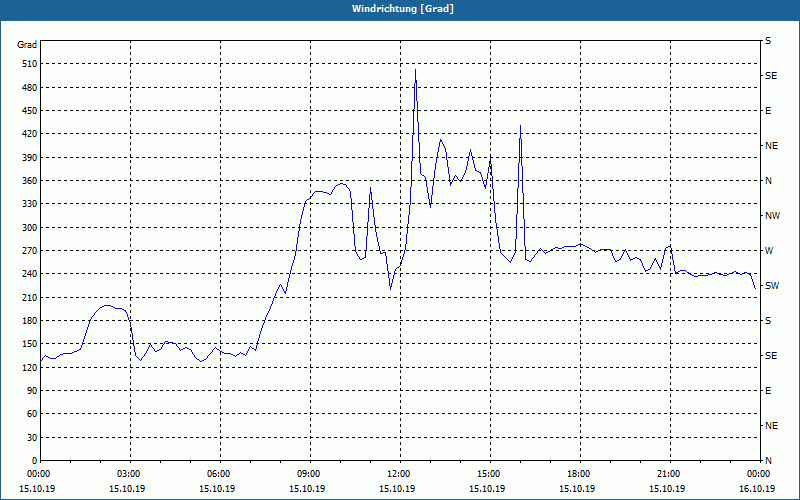Click the 15:00 time label
This screenshot has width=800, height=500.
point(490,474)
